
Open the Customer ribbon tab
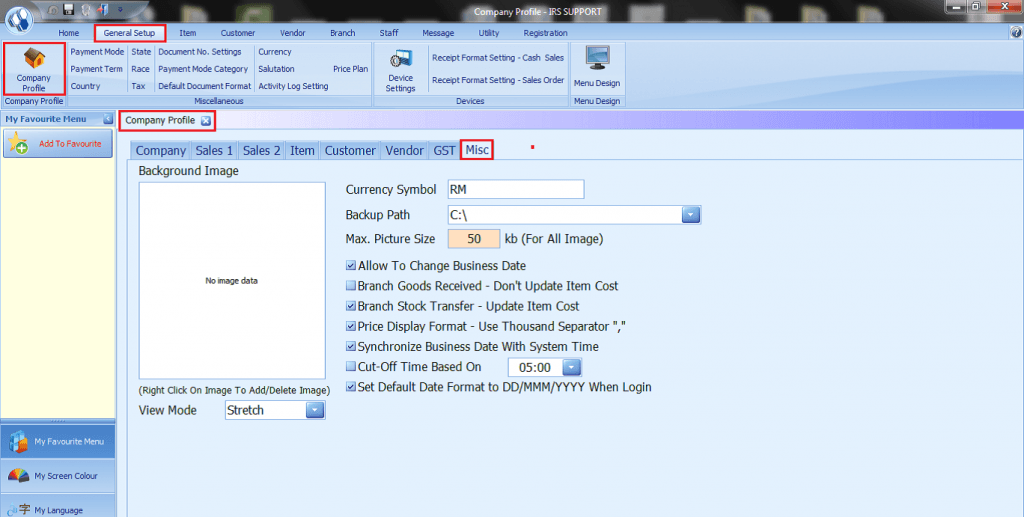[x=238, y=33]
